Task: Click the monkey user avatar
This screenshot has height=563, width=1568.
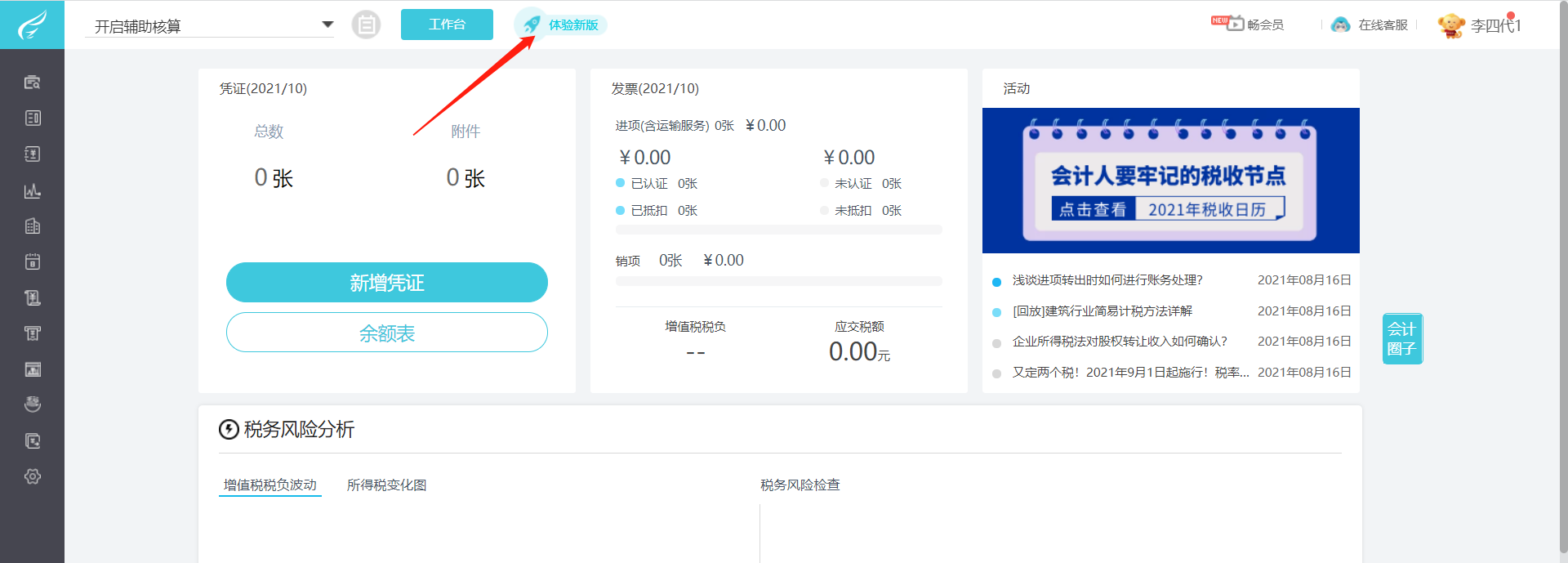Action: click(x=1451, y=25)
